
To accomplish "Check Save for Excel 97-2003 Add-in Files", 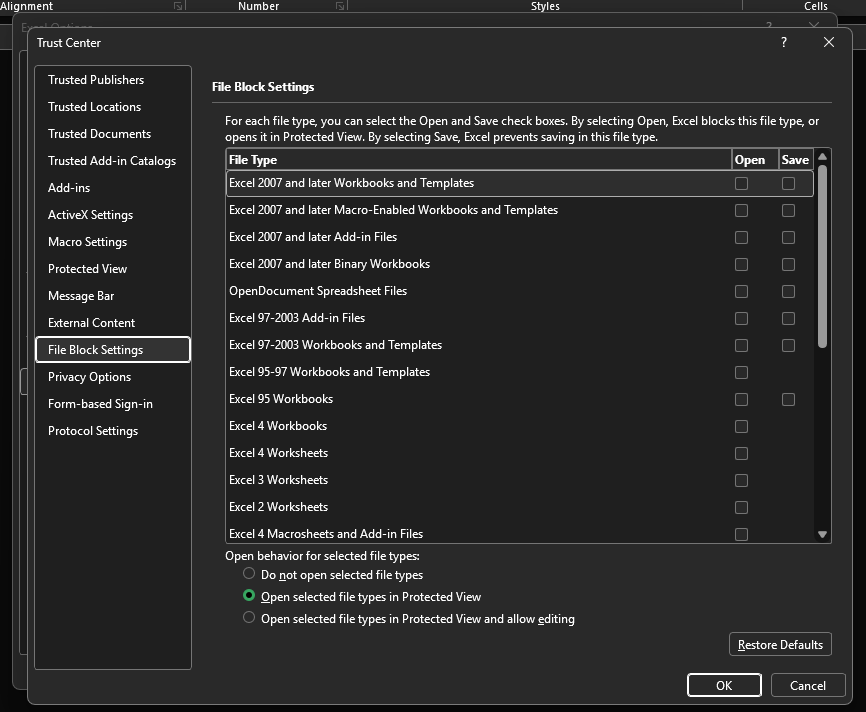I will [x=788, y=319].
